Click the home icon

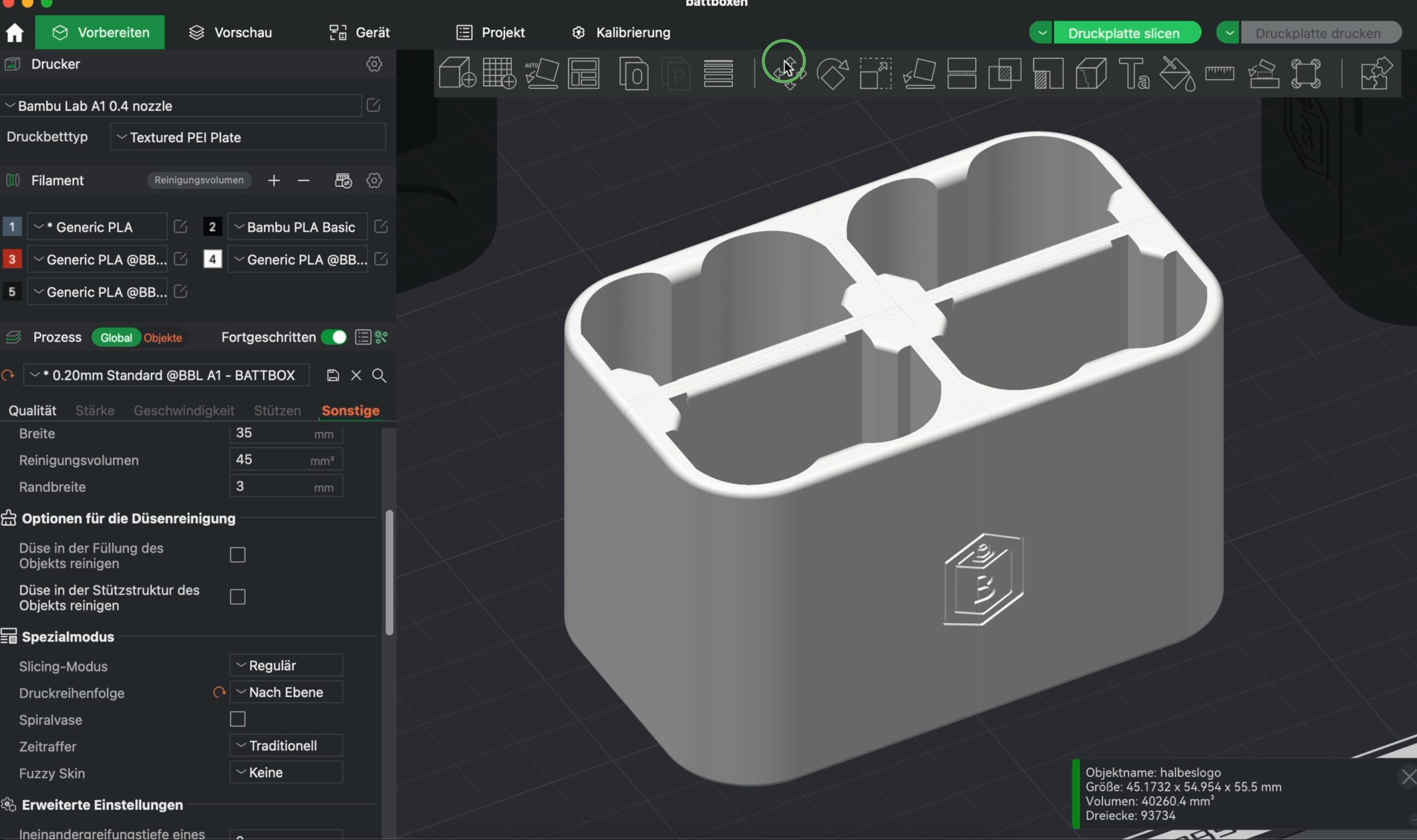coord(15,33)
